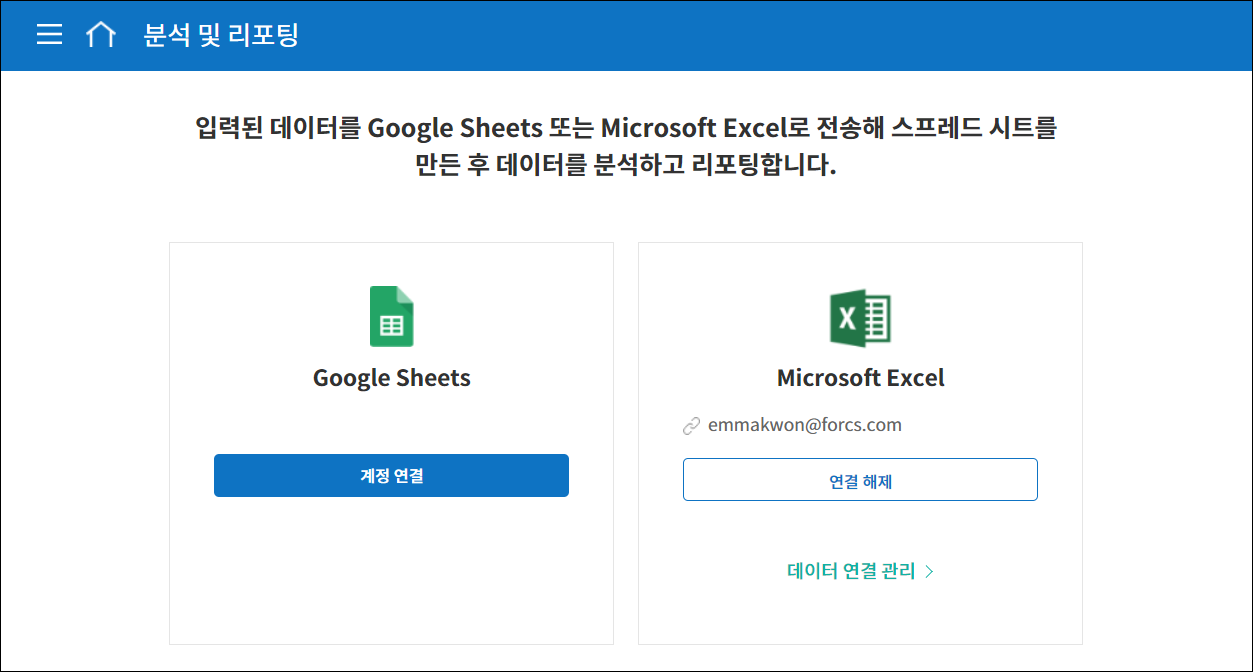Click the link icon beside emmakwon@forcs.com
Image resolution: width=1253 pixels, height=672 pixels.
691,426
